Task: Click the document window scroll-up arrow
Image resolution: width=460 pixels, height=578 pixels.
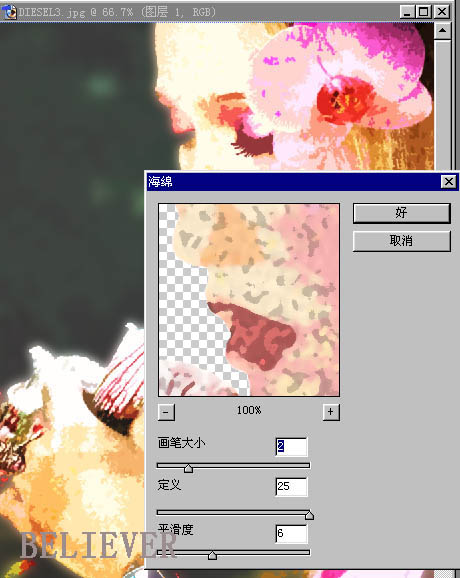Action: point(442,31)
